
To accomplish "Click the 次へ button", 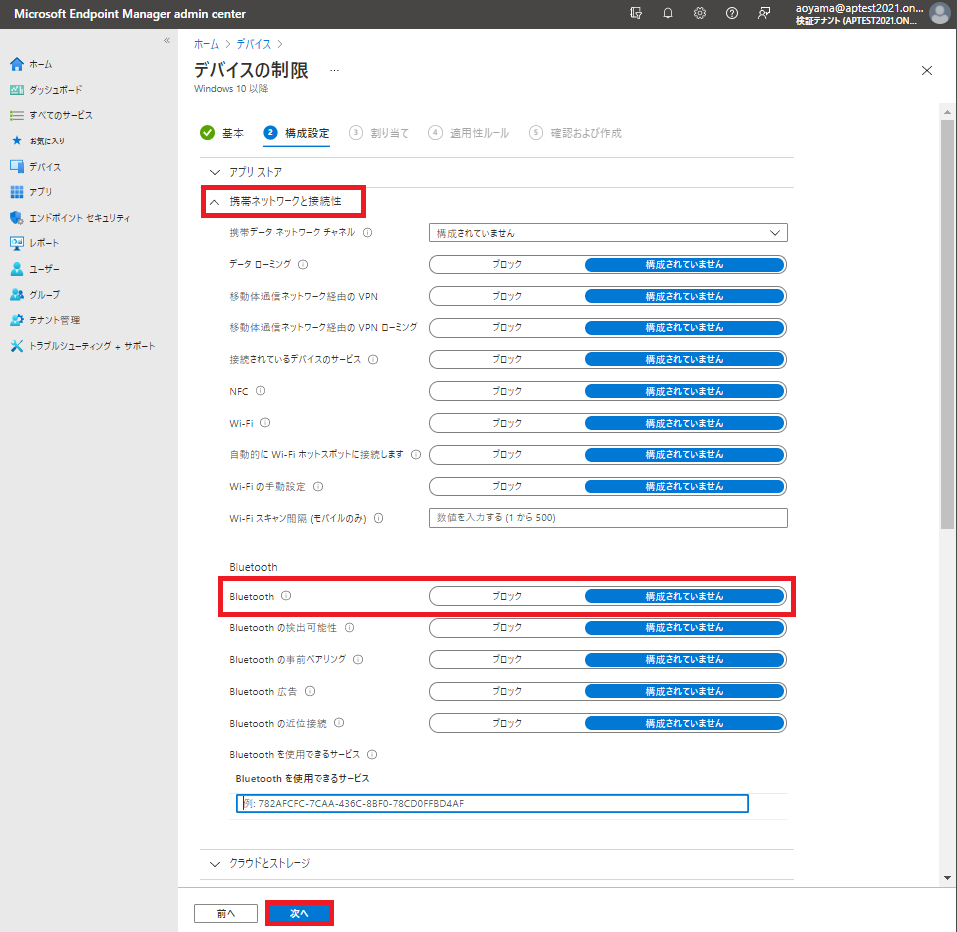I will pyautogui.click(x=299, y=913).
